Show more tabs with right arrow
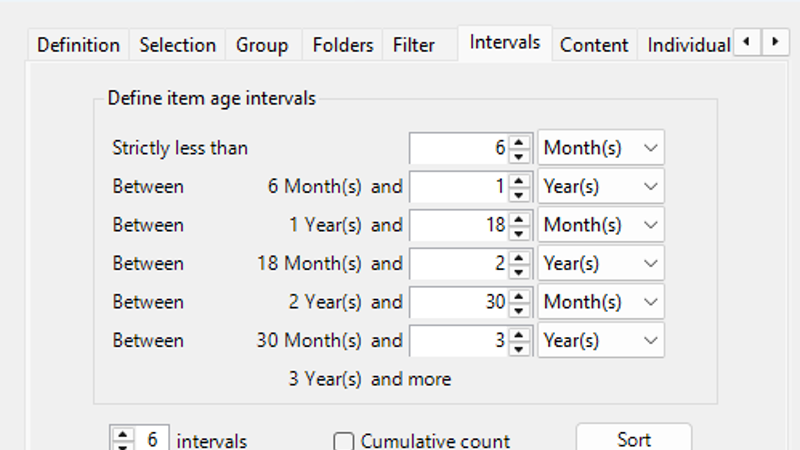This screenshot has width=800, height=450. [775, 42]
